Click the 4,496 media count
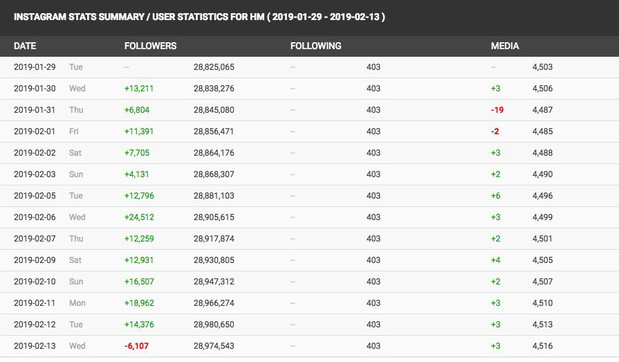 pos(542,196)
